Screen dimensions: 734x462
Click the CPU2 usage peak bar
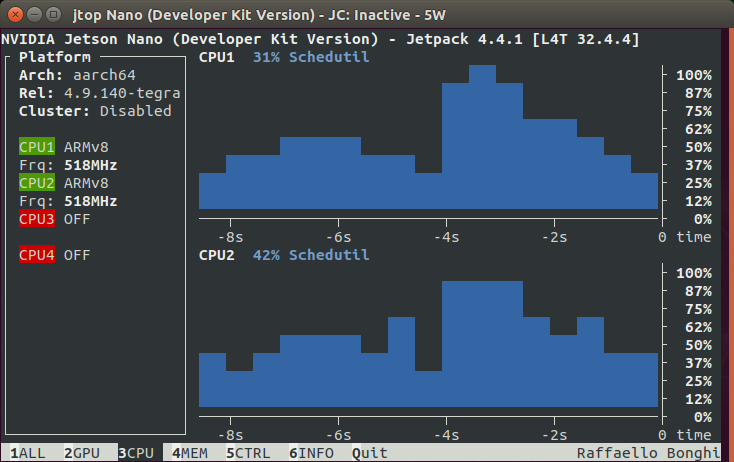pos(482,344)
